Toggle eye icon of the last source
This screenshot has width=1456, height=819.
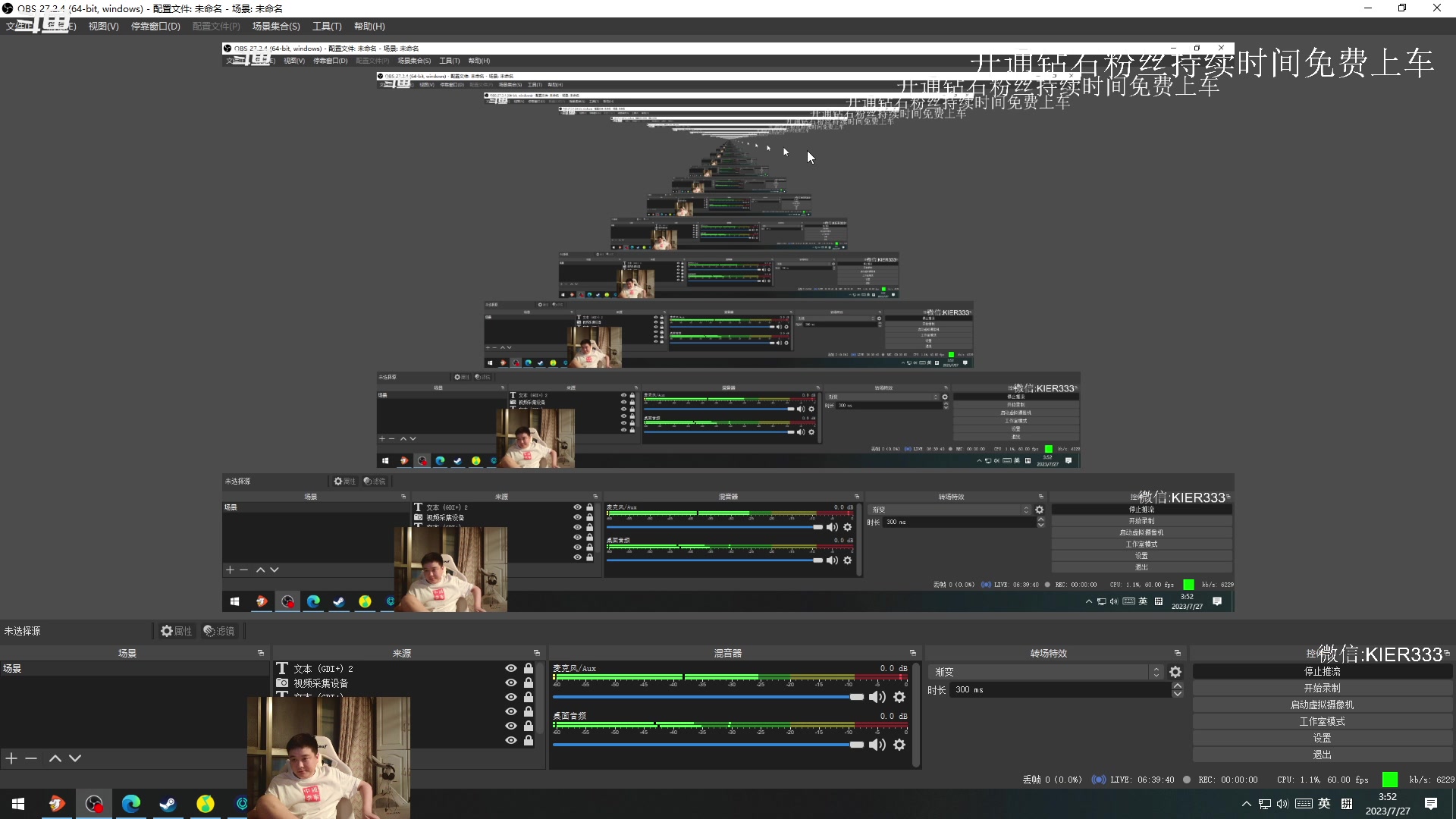511,740
